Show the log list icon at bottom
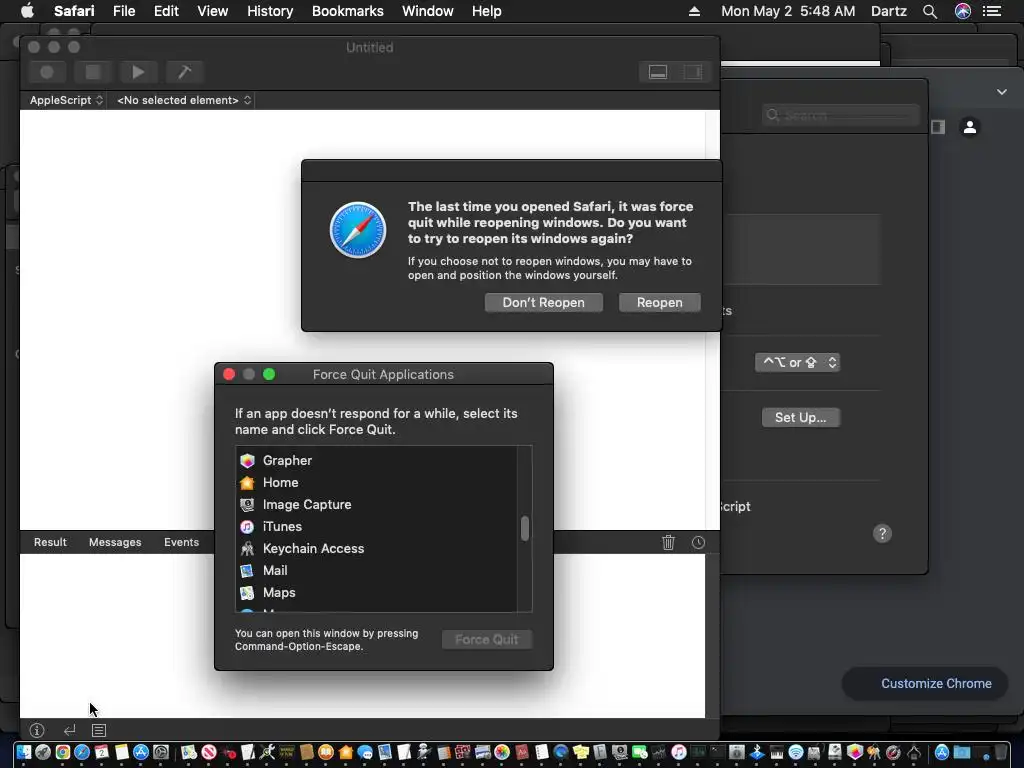Viewport: 1024px width, 768px height. (x=99, y=730)
